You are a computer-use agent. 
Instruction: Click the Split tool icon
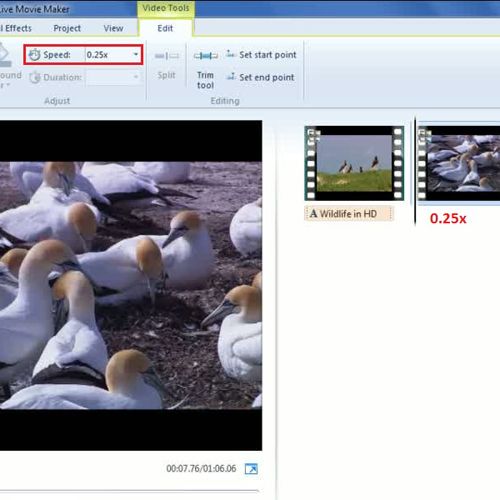(166, 56)
